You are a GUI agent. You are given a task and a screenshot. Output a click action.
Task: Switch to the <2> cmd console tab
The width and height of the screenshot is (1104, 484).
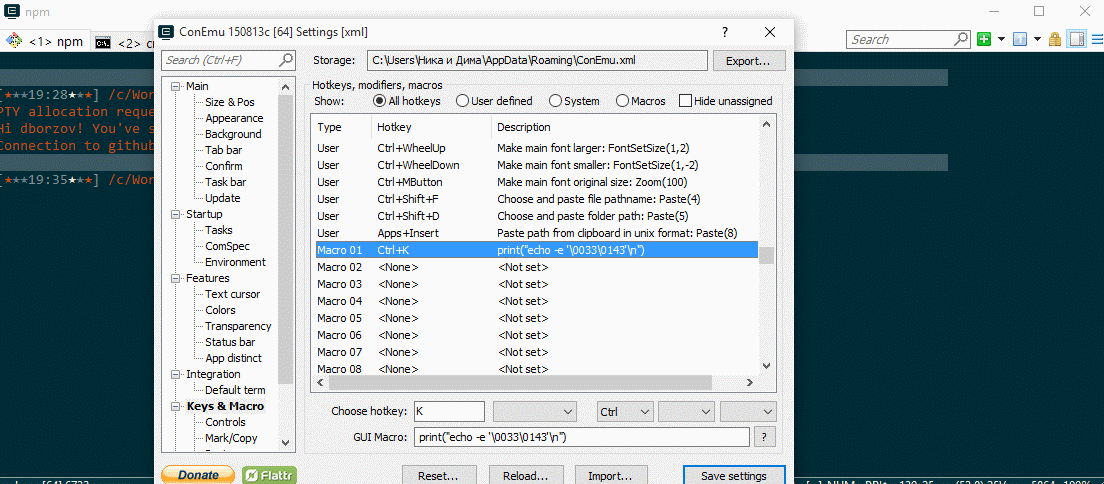click(x=123, y=42)
